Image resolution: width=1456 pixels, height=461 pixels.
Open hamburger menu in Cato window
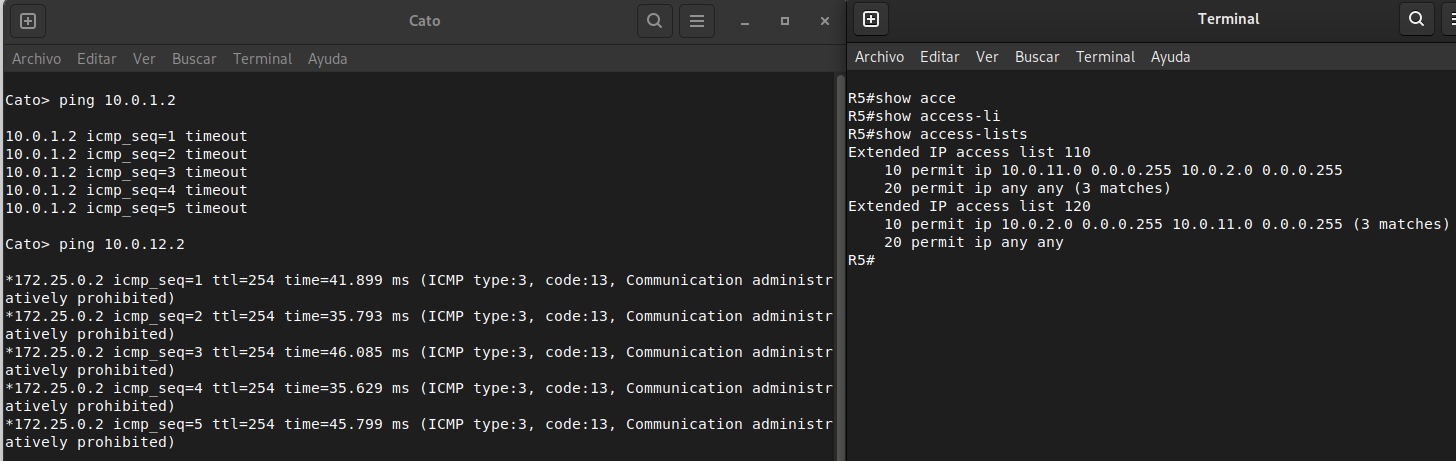697,20
